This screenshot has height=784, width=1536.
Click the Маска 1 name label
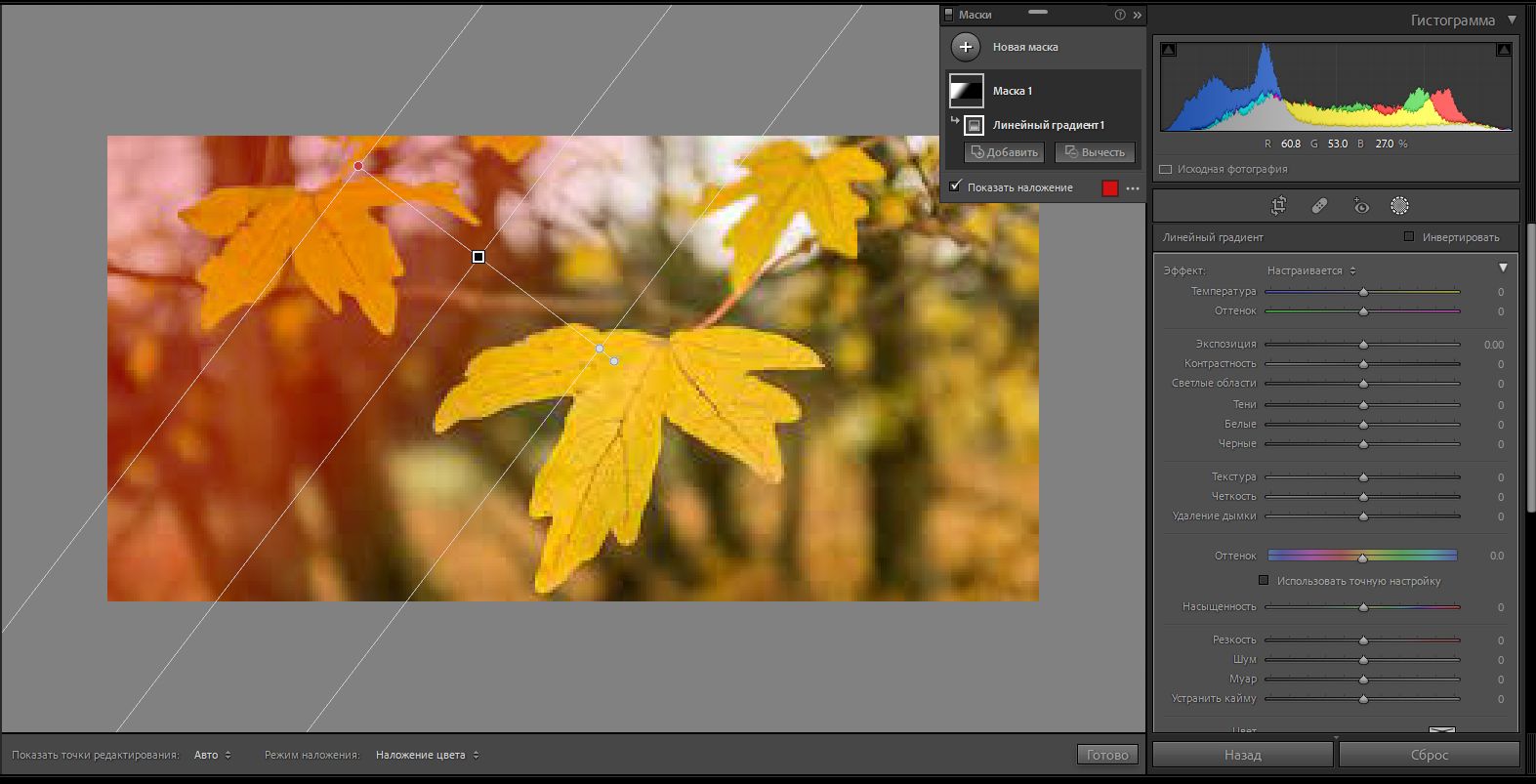point(1013,91)
